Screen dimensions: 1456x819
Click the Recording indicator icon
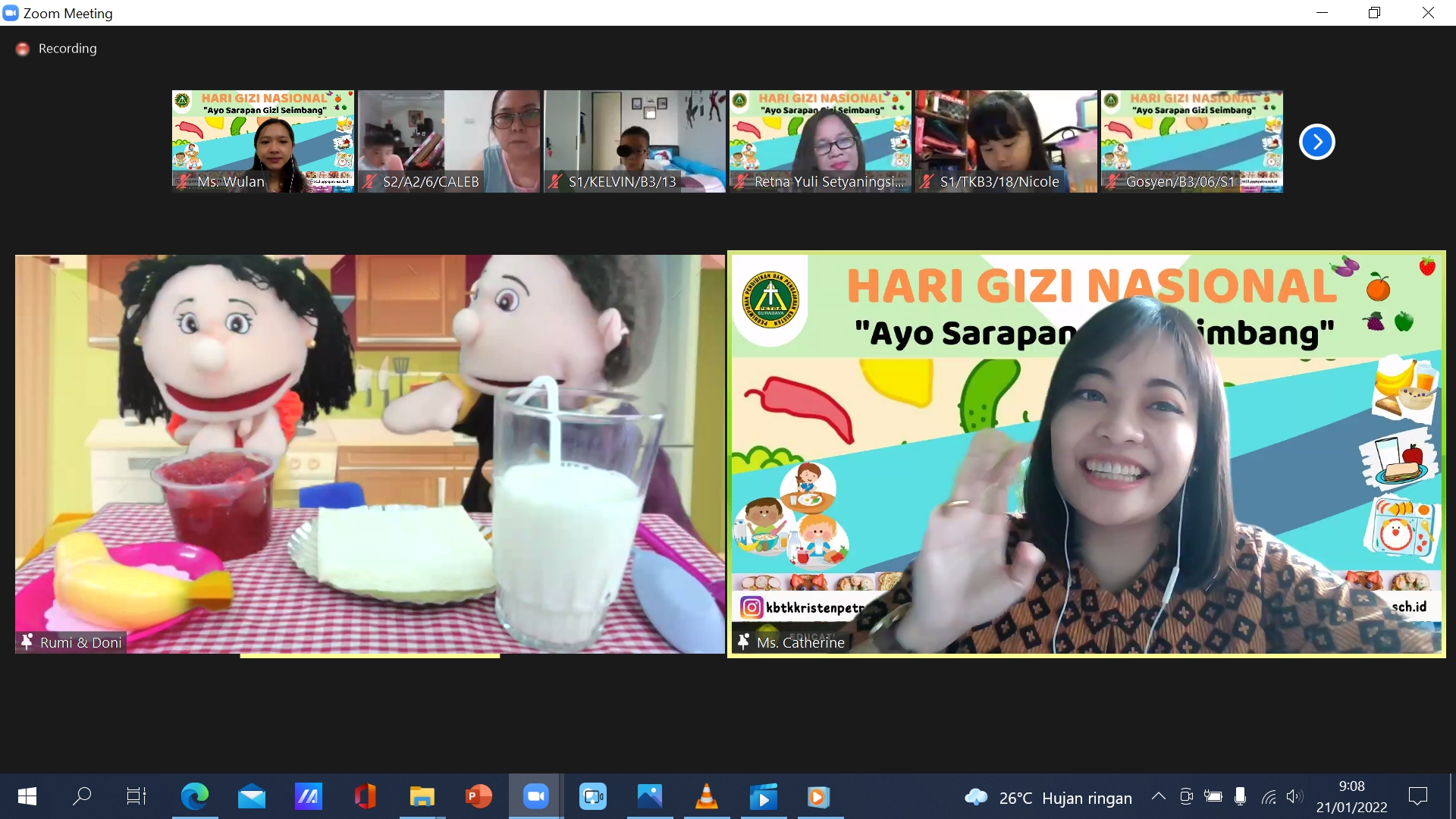click(x=23, y=49)
